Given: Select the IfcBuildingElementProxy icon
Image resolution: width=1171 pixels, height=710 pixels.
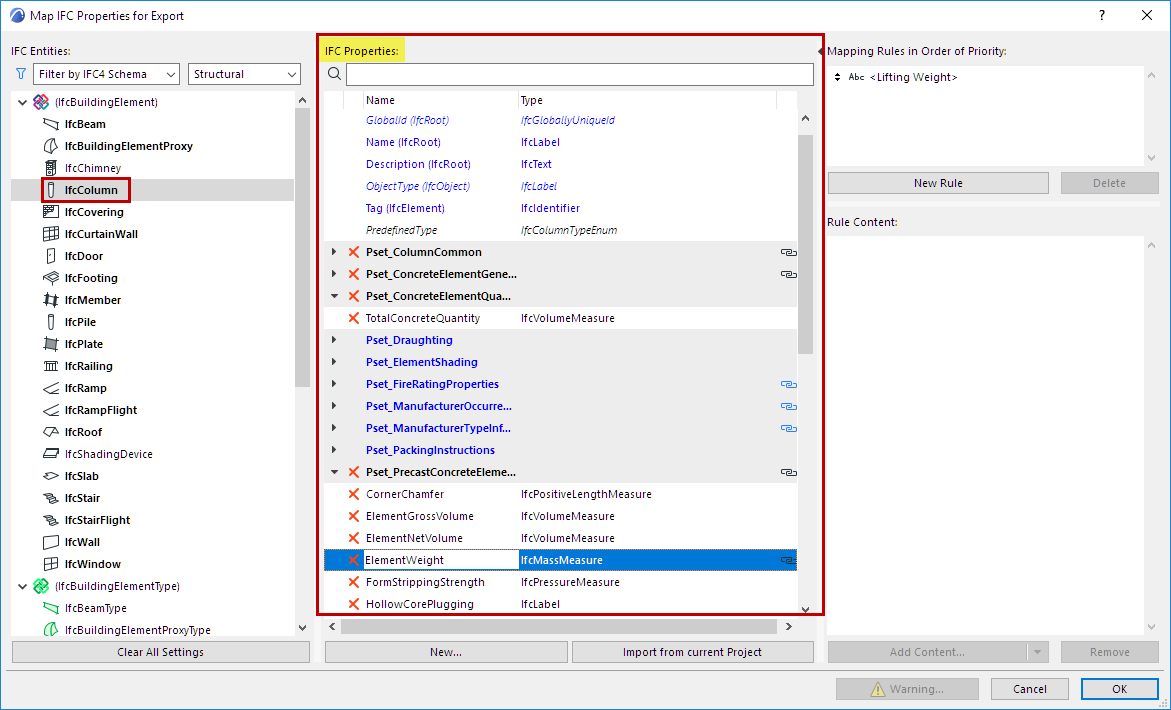Looking at the screenshot, I should pos(51,146).
